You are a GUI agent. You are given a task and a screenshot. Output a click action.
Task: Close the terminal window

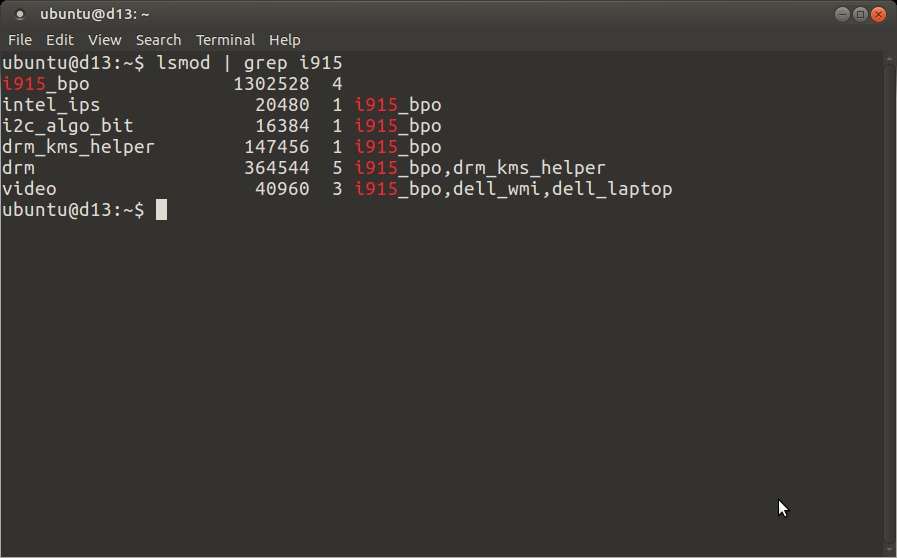878,14
